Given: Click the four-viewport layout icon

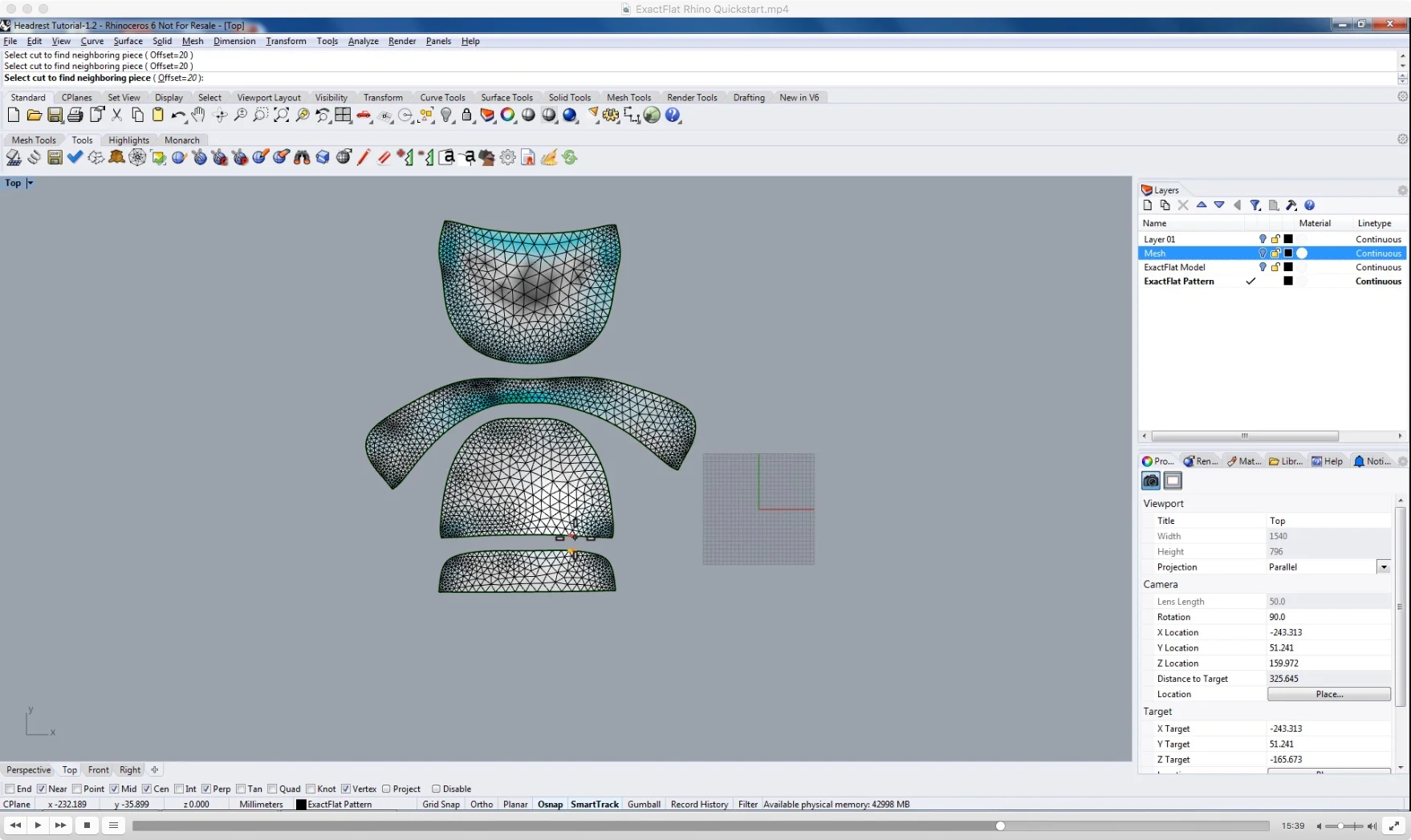Looking at the screenshot, I should pyautogui.click(x=344, y=116).
